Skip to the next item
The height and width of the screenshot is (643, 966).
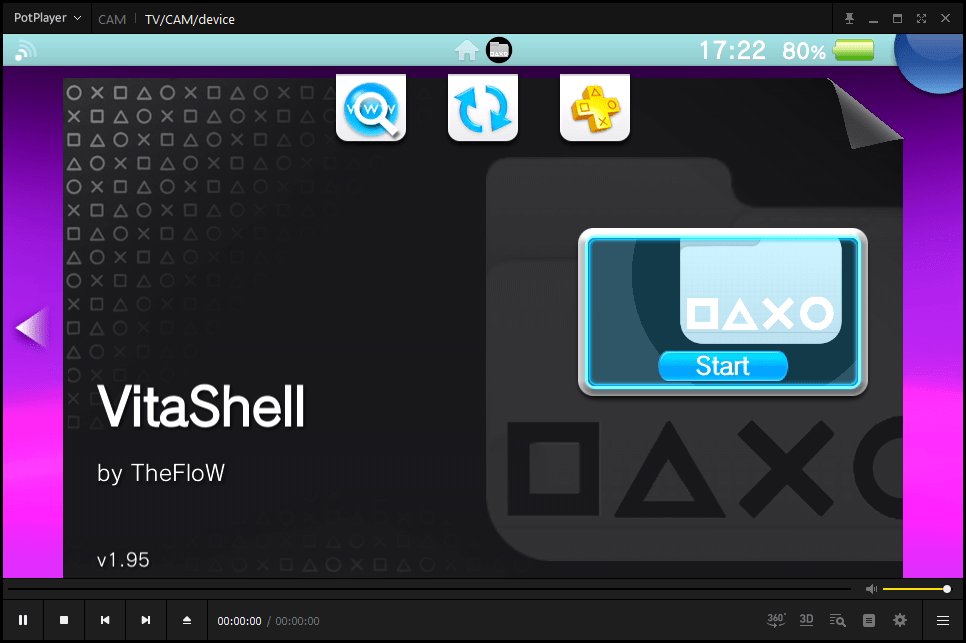click(x=146, y=620)
